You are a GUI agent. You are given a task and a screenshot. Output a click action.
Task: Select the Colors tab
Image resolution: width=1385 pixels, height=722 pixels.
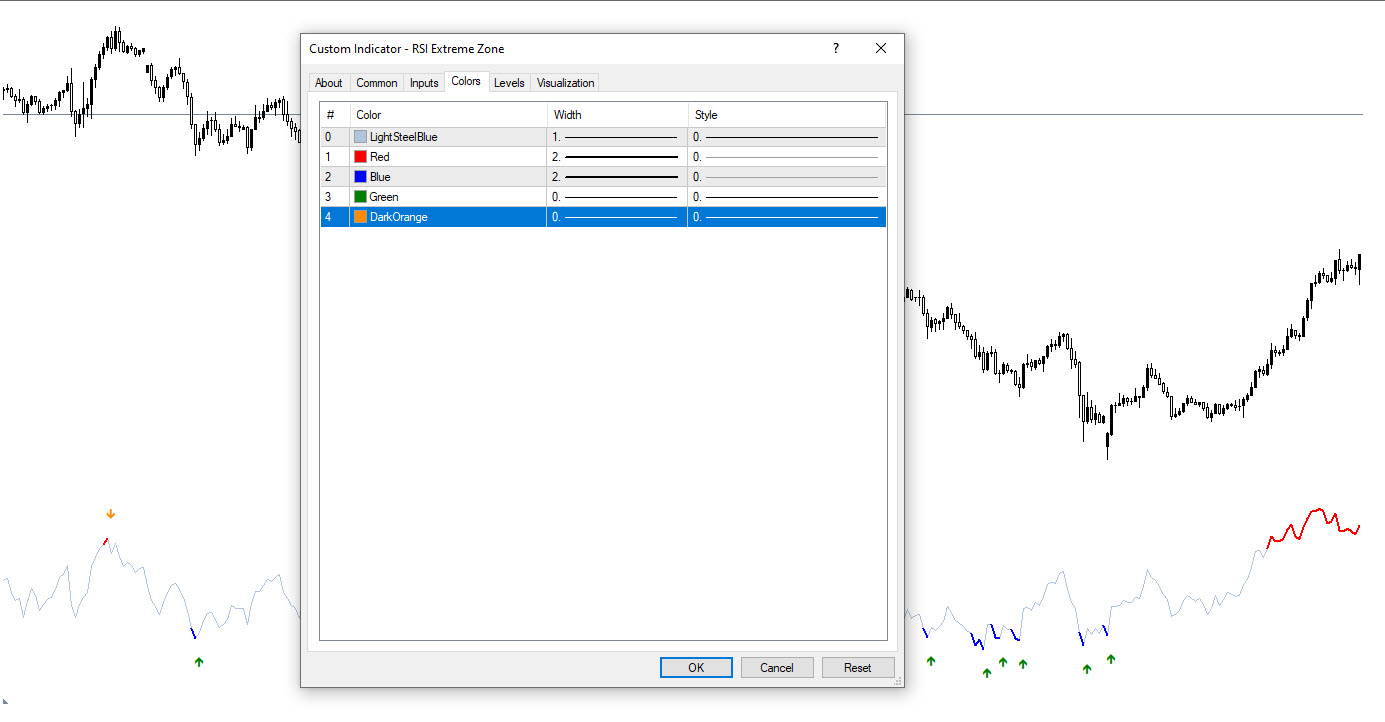[x=466, y=81]
